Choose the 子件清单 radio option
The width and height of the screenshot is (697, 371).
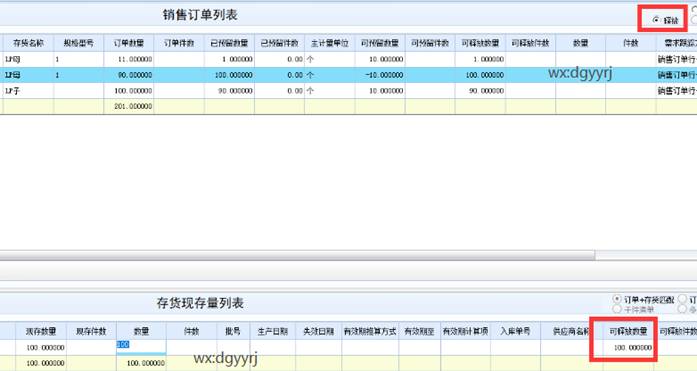[x=617, y=309]
